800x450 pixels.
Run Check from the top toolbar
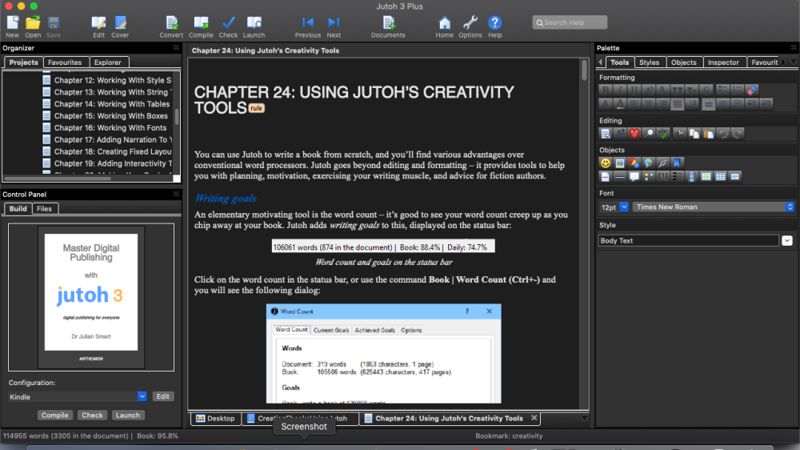(228, 27)
